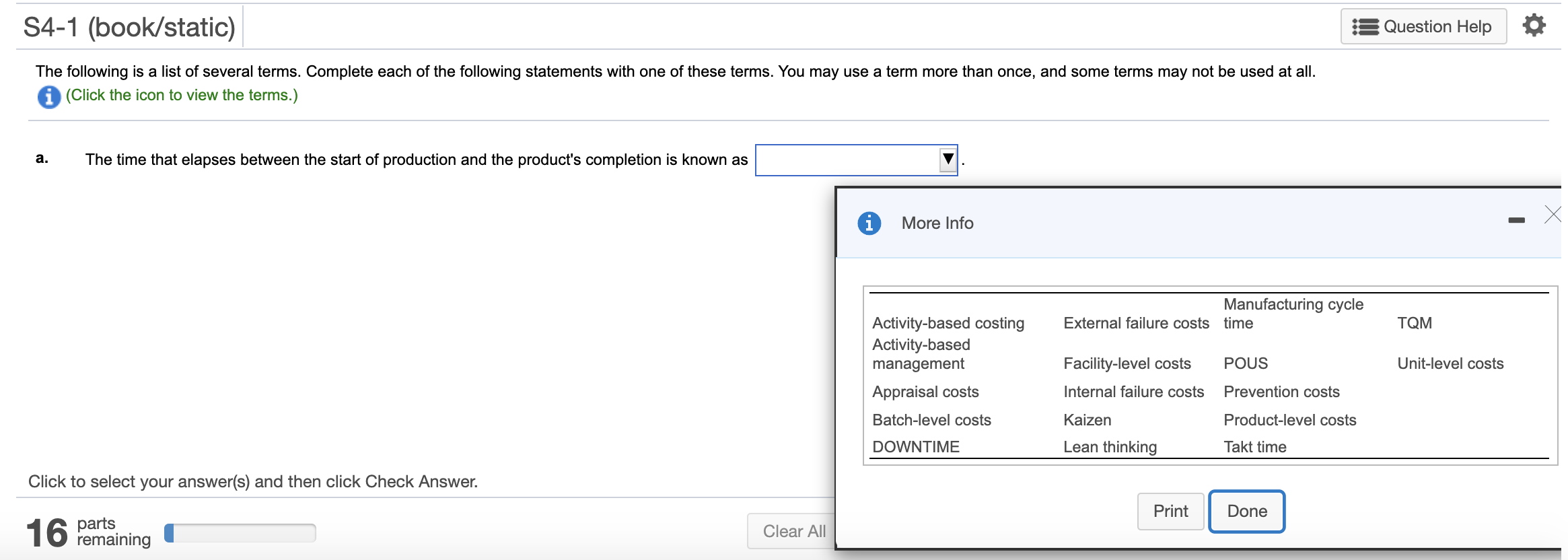
Task: Click the 'Takt time' term in the list
Action: (1254, 447)
